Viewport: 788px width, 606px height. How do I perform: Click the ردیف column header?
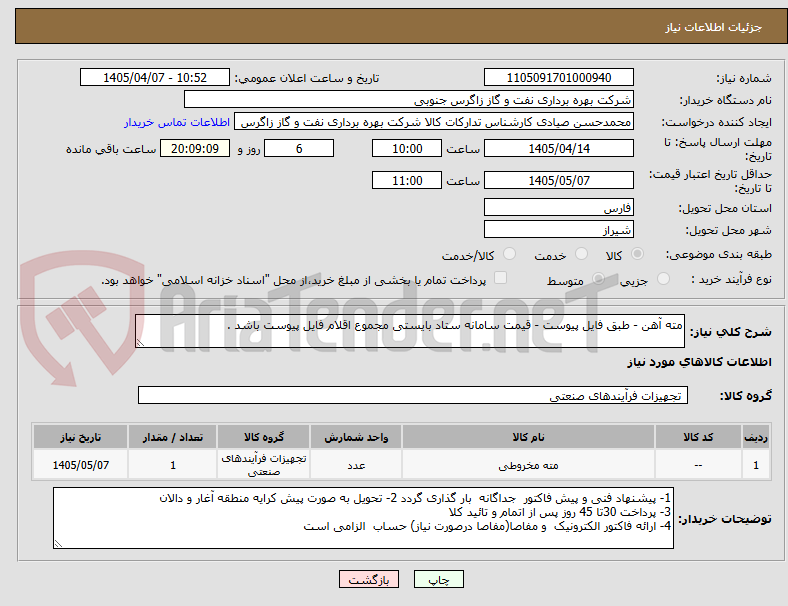(756, 437)
